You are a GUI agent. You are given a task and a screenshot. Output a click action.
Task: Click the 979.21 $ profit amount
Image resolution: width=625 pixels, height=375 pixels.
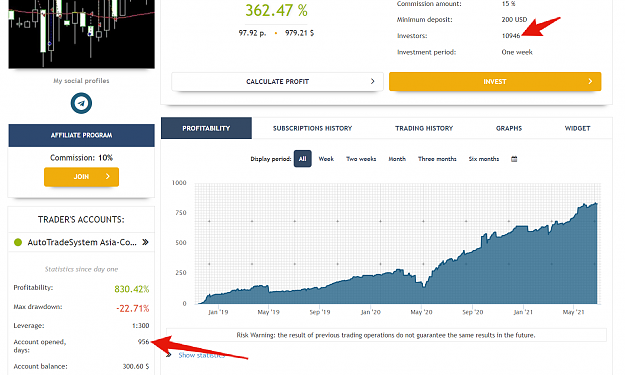coord(299,33)
